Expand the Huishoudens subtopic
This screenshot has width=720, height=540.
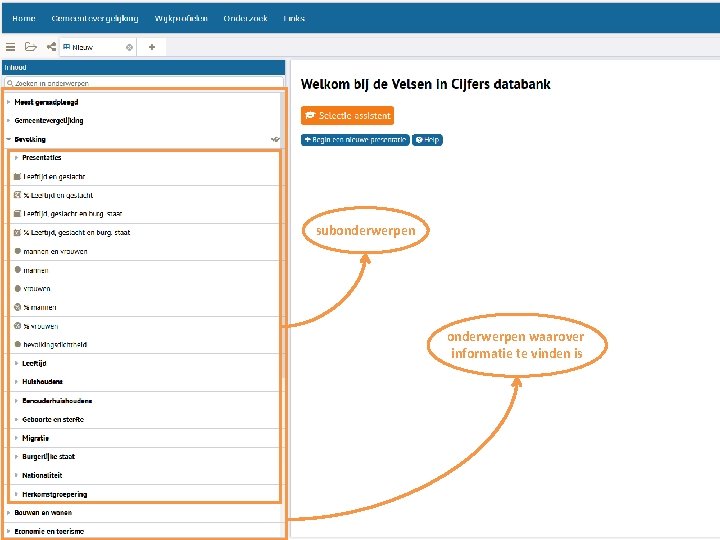pos(16,382)
